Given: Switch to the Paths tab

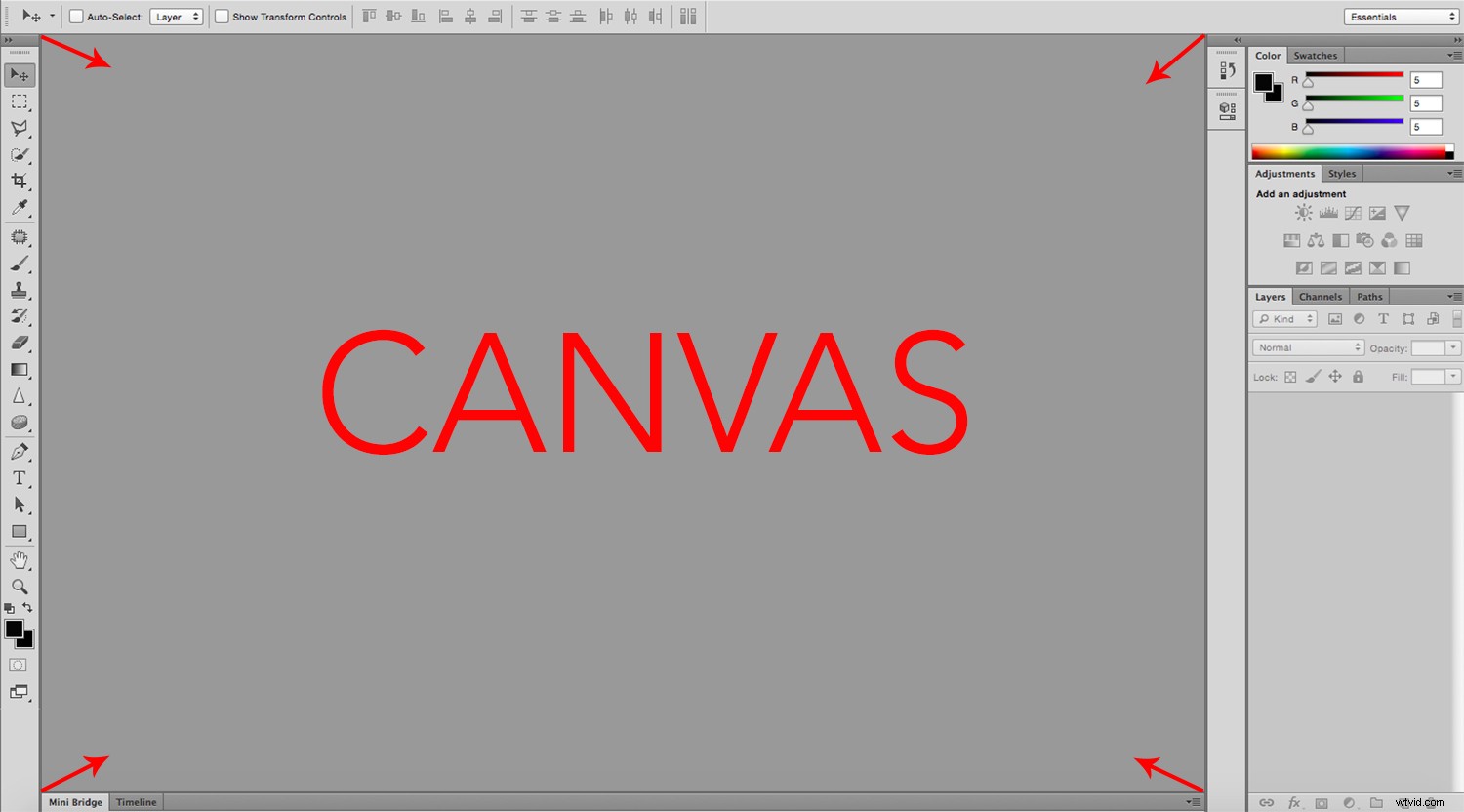Looking at the screenshot, I should click(x=1369, y=297).
